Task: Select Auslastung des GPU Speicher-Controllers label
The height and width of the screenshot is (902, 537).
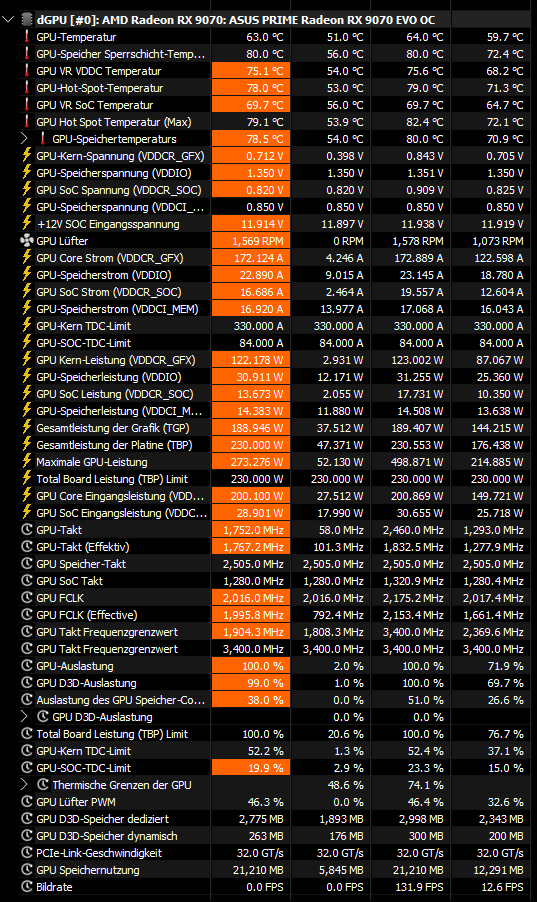Action: (120, 700)
